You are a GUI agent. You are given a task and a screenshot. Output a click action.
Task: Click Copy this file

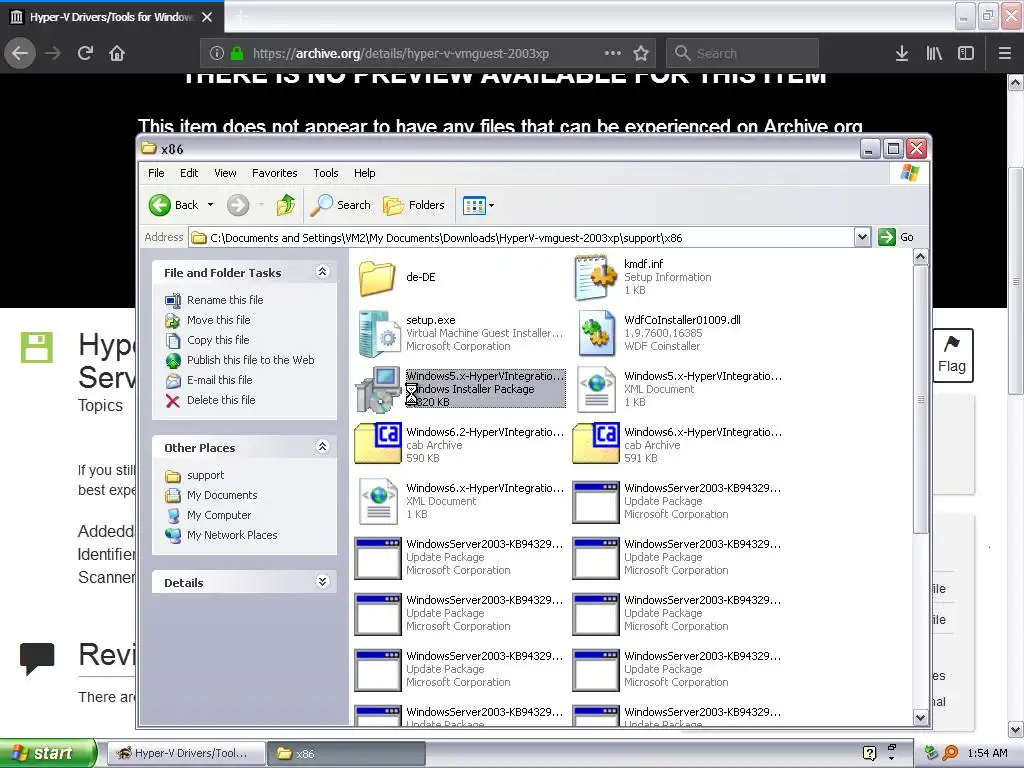coord(217,340)
